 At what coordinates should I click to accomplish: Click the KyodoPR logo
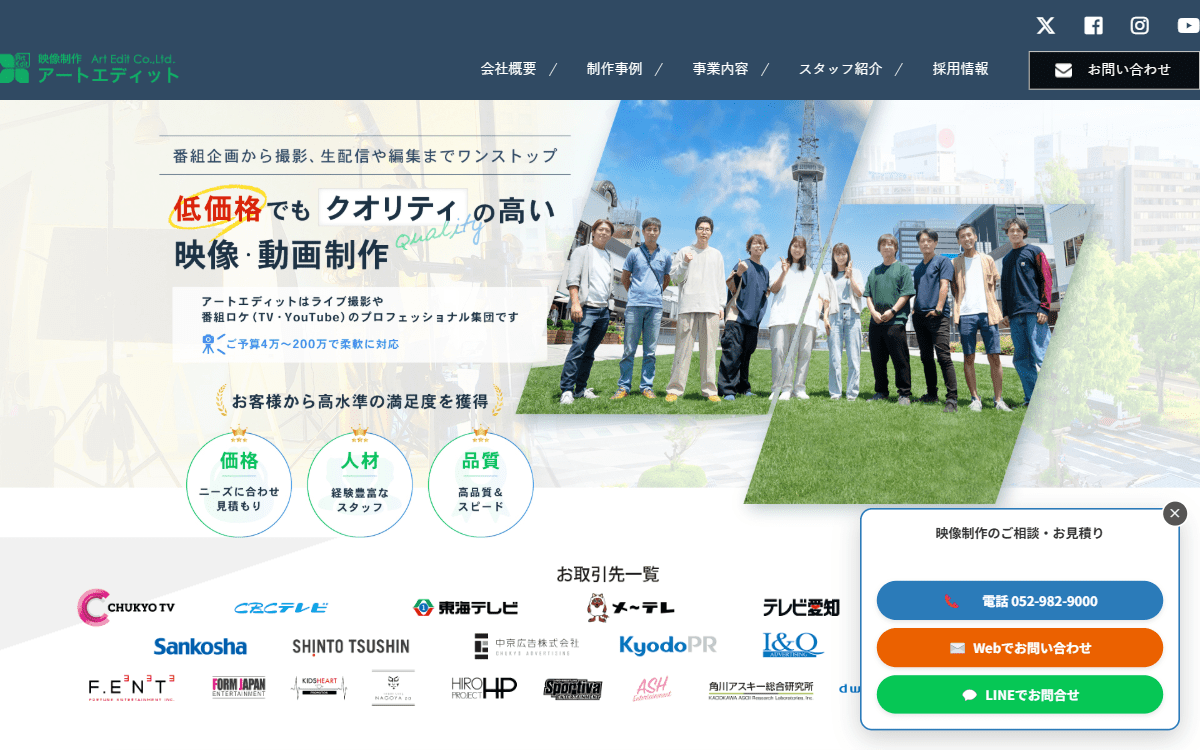coord(668,645)
